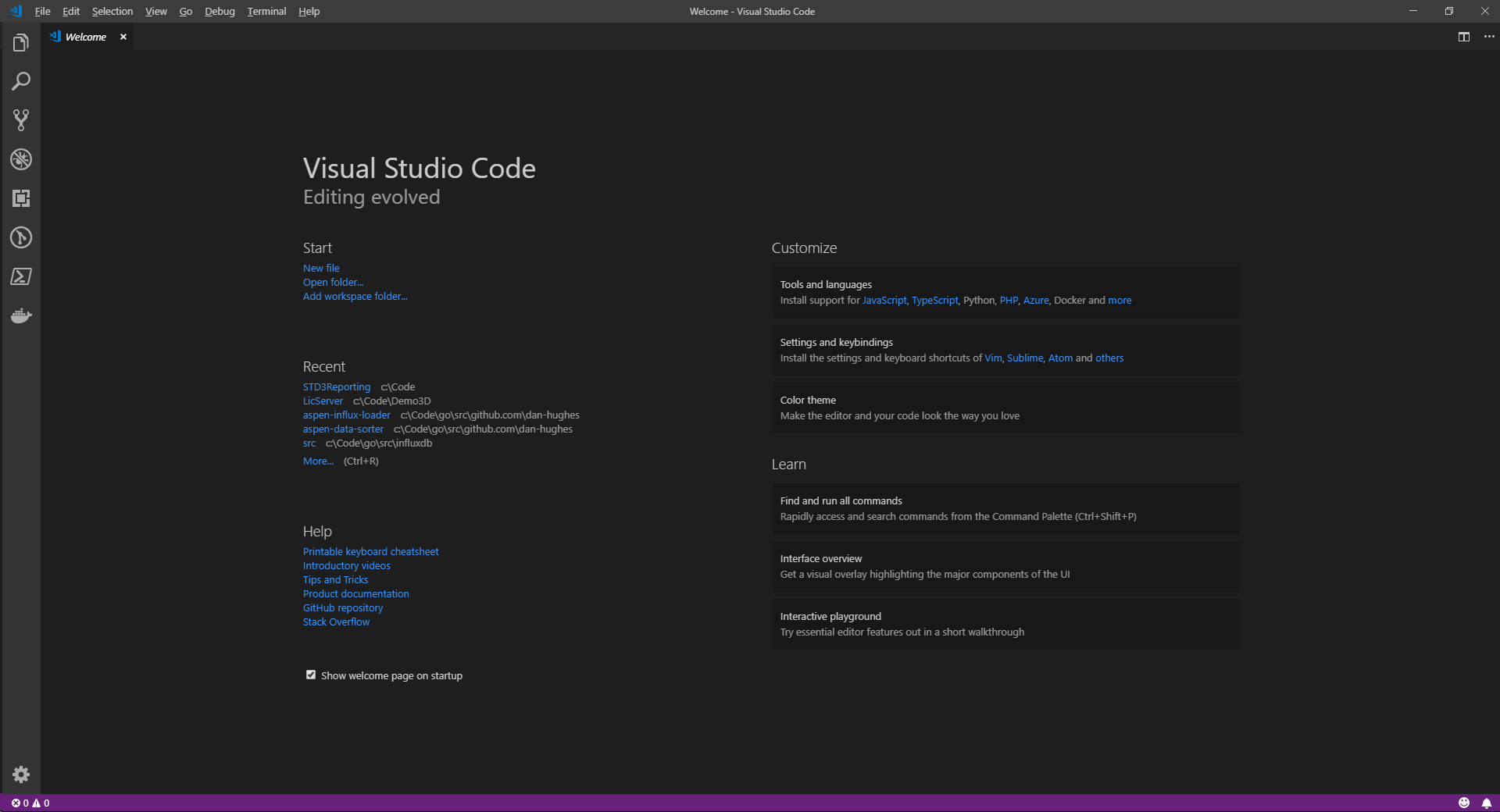1500x812 pixels.
Task: Close the Welcome tab
Action: point(123,37)
